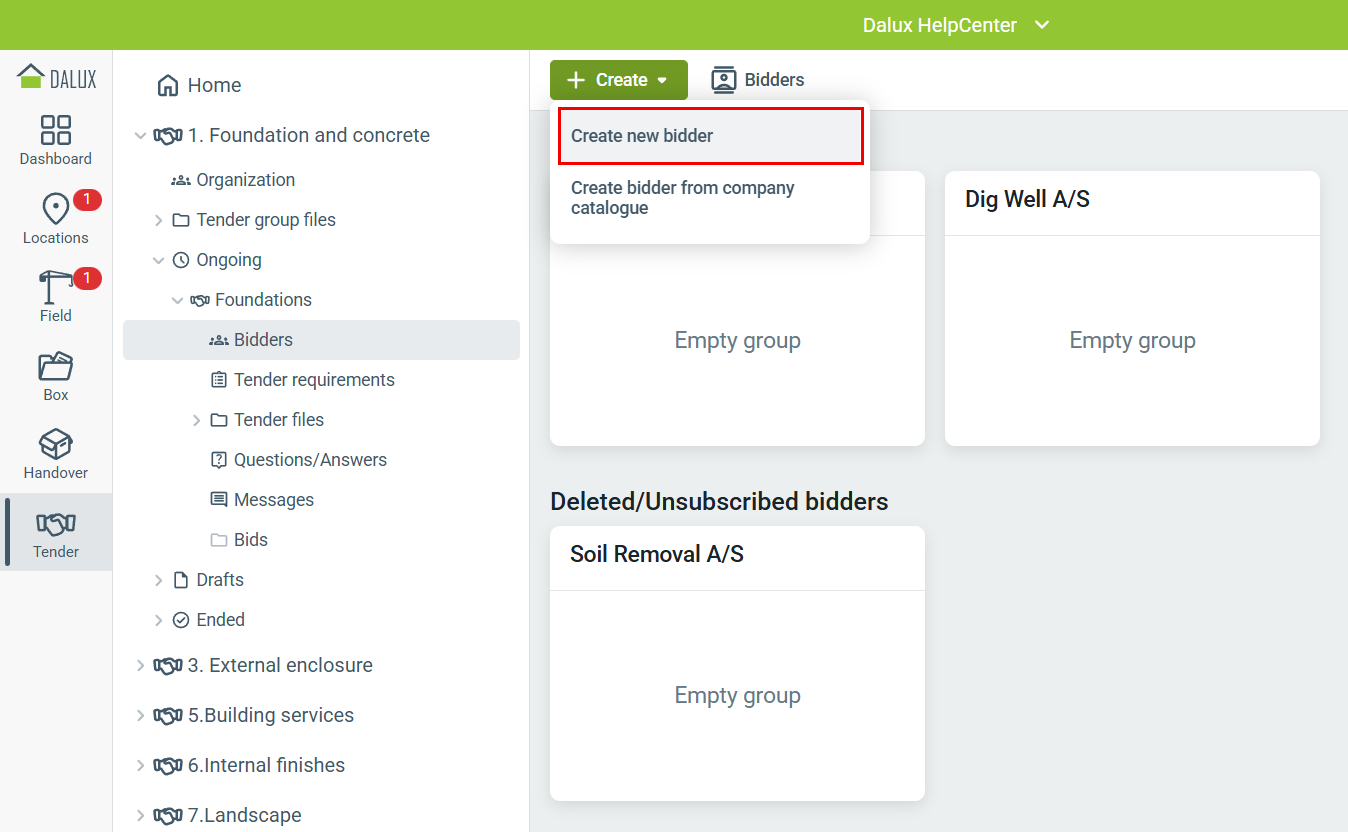Click the Bidders toolbar button
The image size is (1348, 832).
point(758,80)
